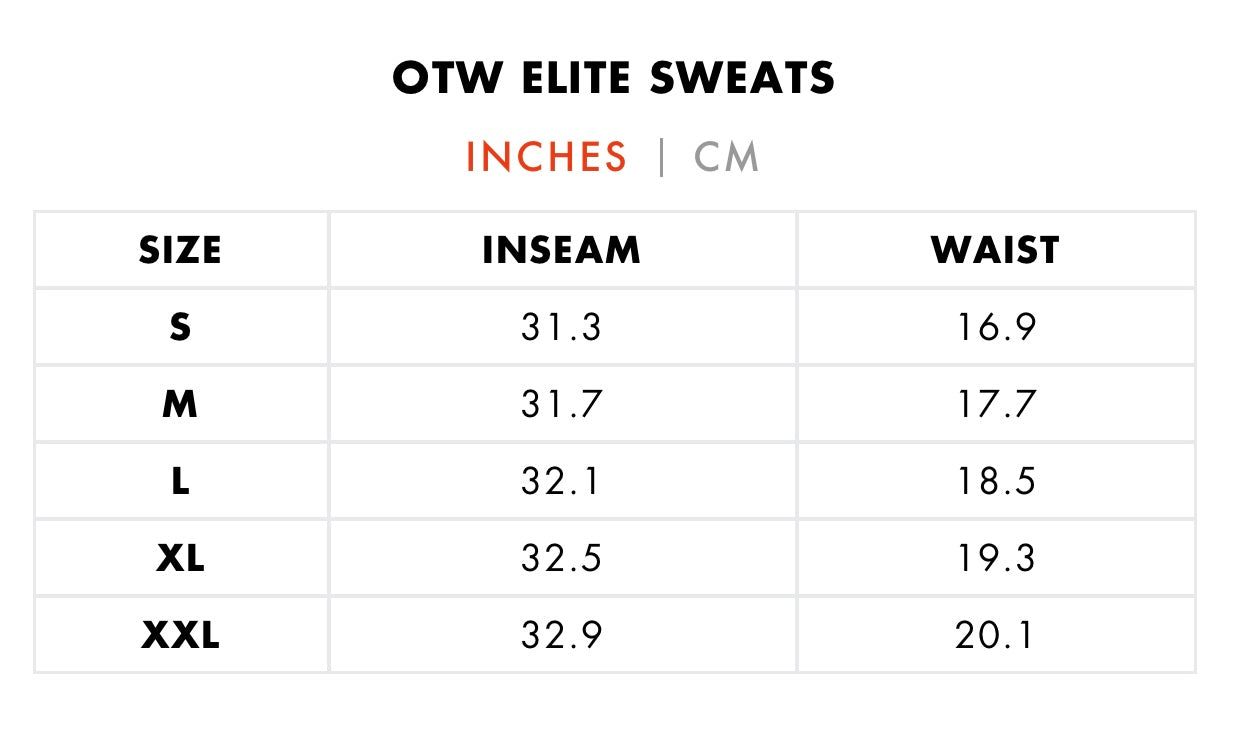Click the 32.5 inseam value
1236x734 pixels.
561,558
